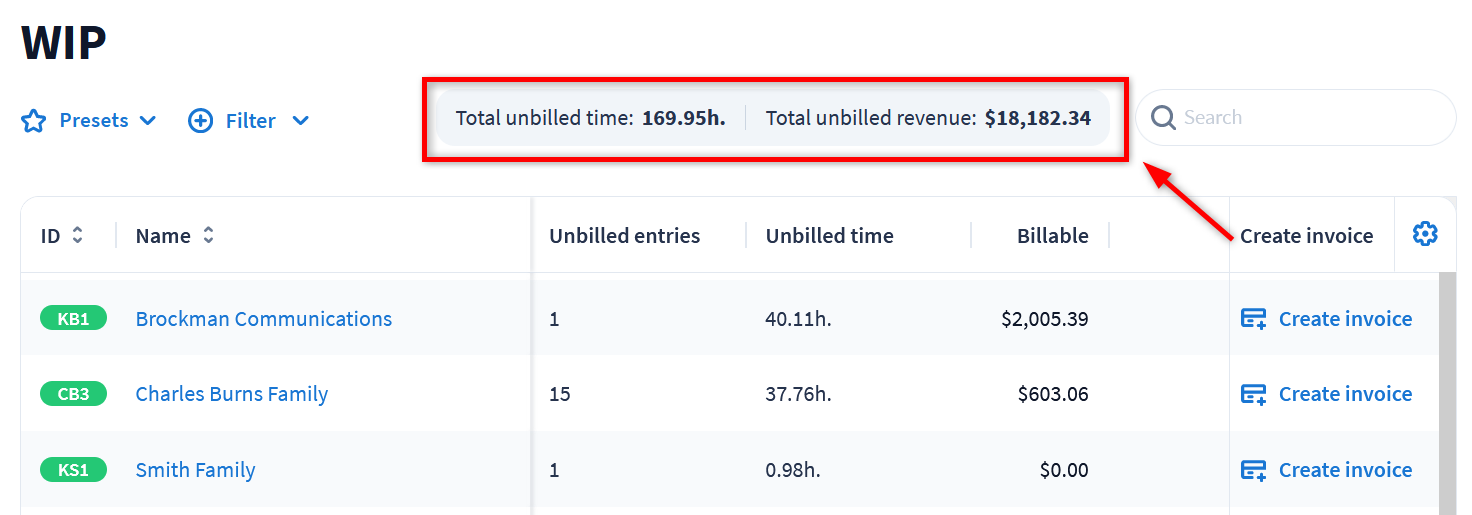Image resolution: width=1472 pixels, height=515 pixels.
Task: Click the magnifying glass search icon
Action: click(1163, 118)
